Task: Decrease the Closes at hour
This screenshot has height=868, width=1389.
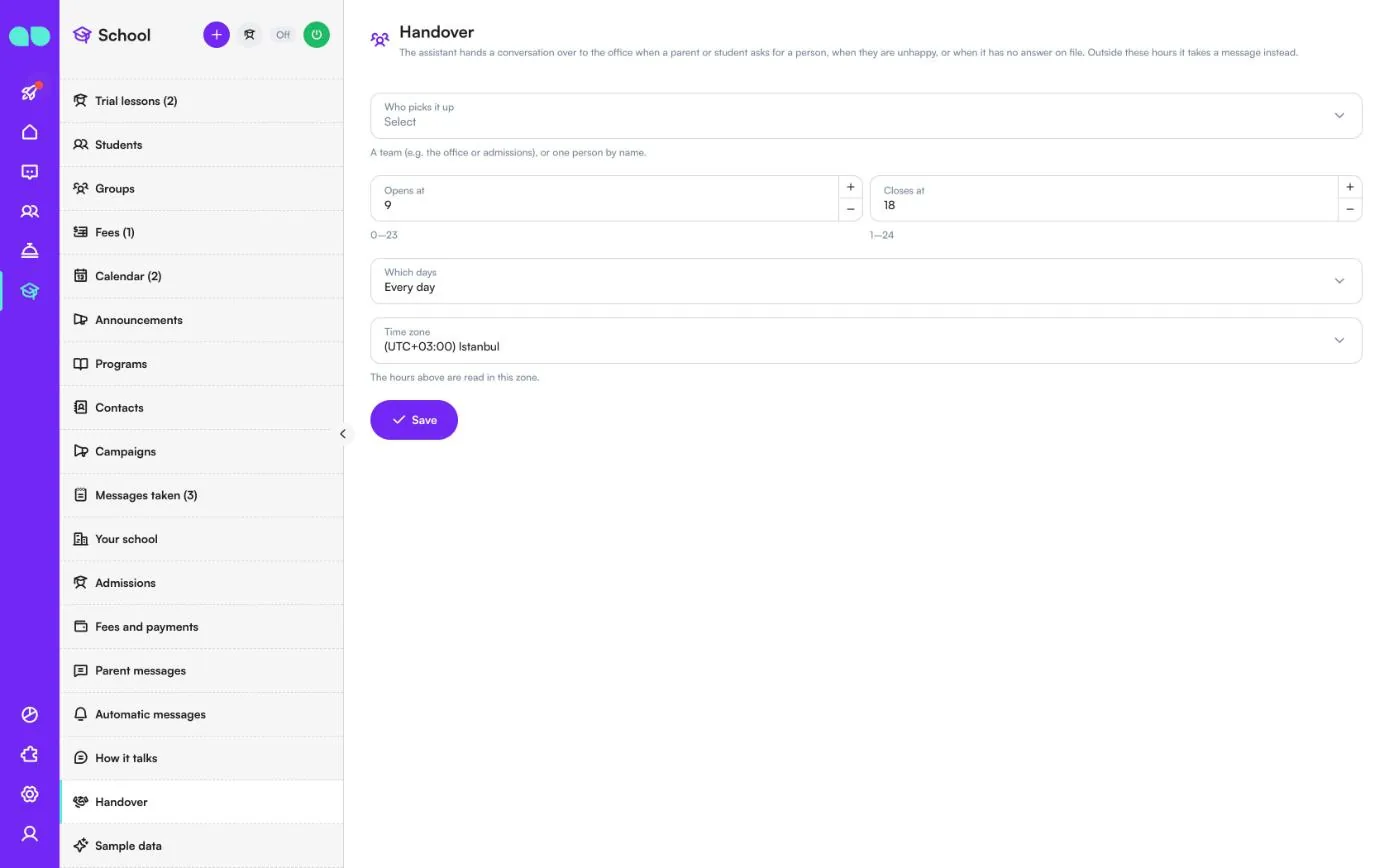Action: [1350, 209]
